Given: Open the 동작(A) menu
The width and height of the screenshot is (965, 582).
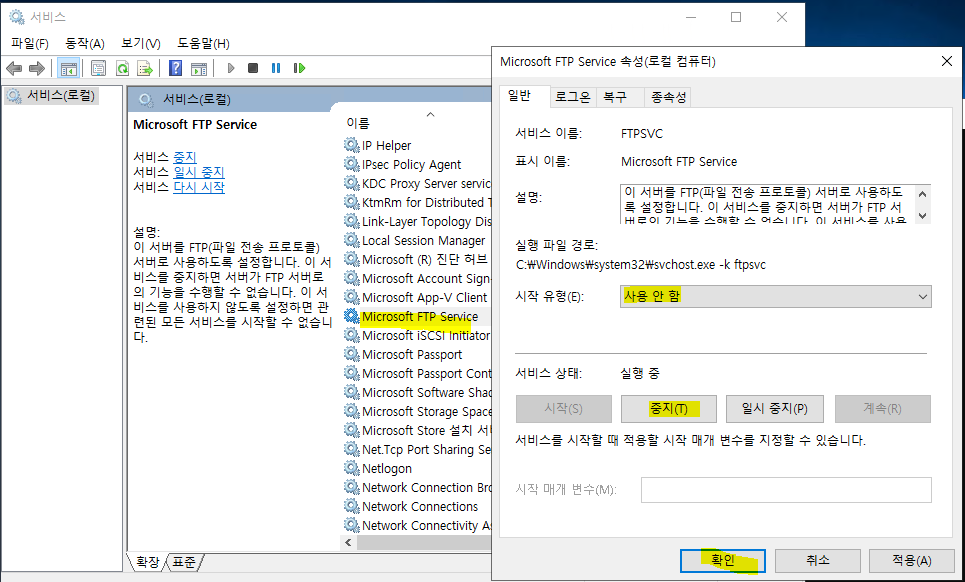Looking at the screenshot, I should [85, 44].
